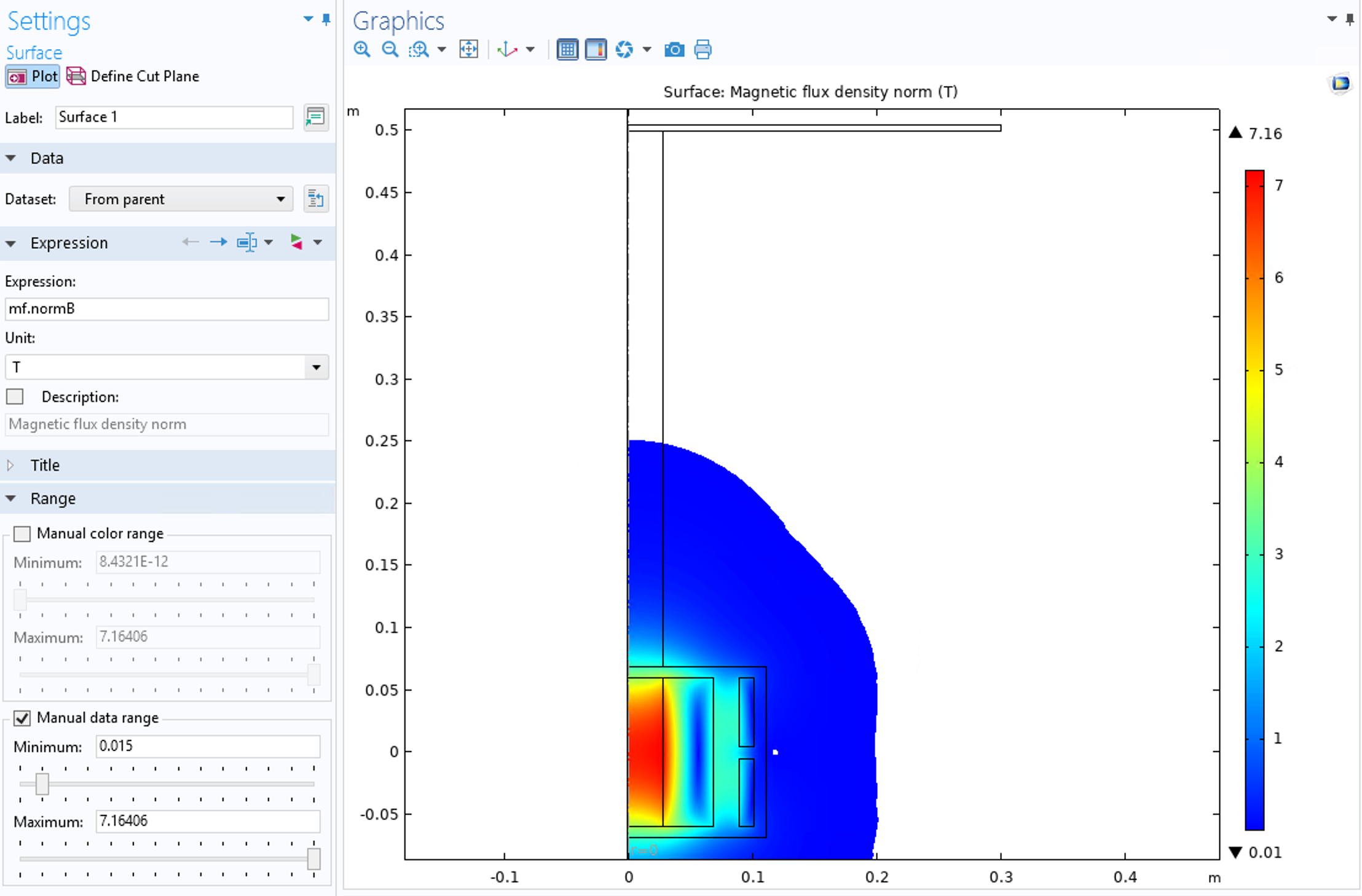Toggle the grid display icon
Screen dimensions: 1362x896
(567, 50)
